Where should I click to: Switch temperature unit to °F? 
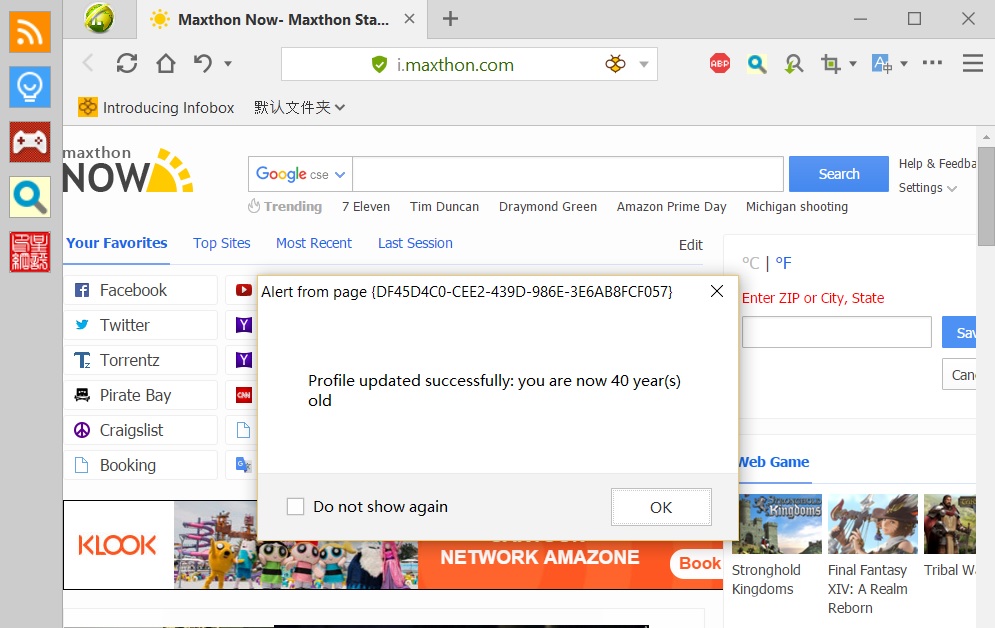click(784, 263)
